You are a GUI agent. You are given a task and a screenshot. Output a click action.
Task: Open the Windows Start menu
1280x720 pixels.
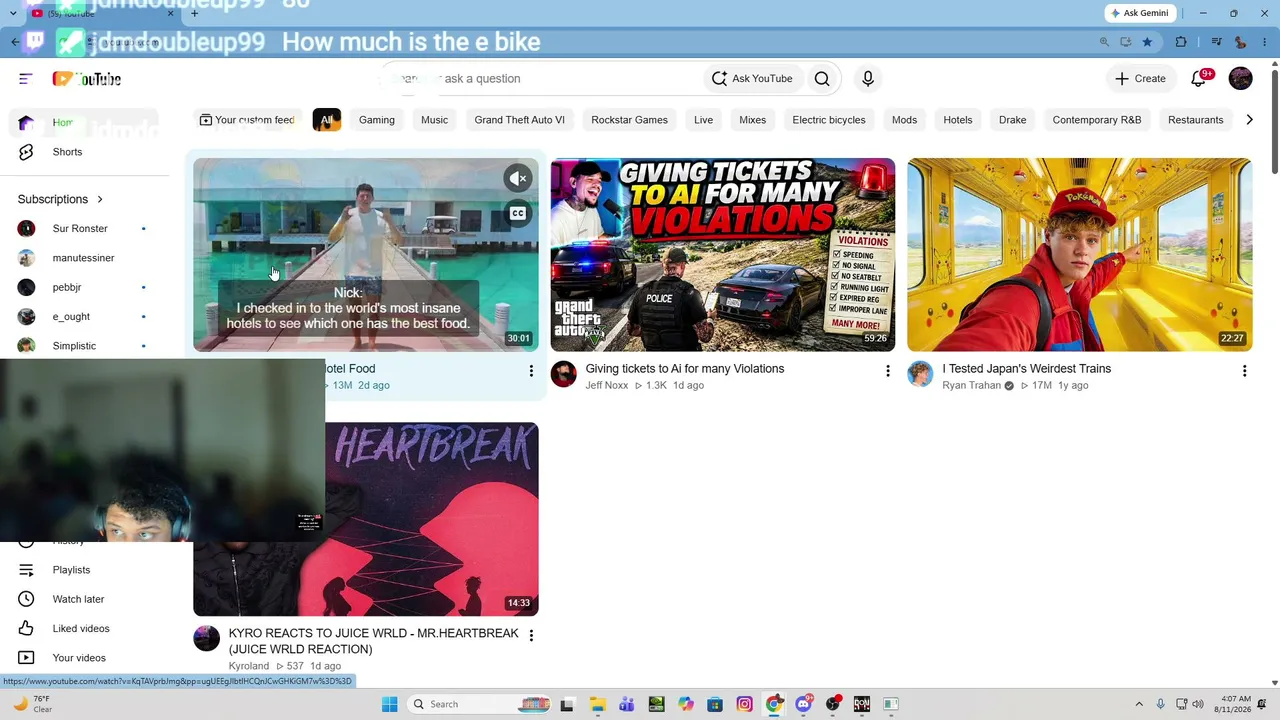[390, 704]
